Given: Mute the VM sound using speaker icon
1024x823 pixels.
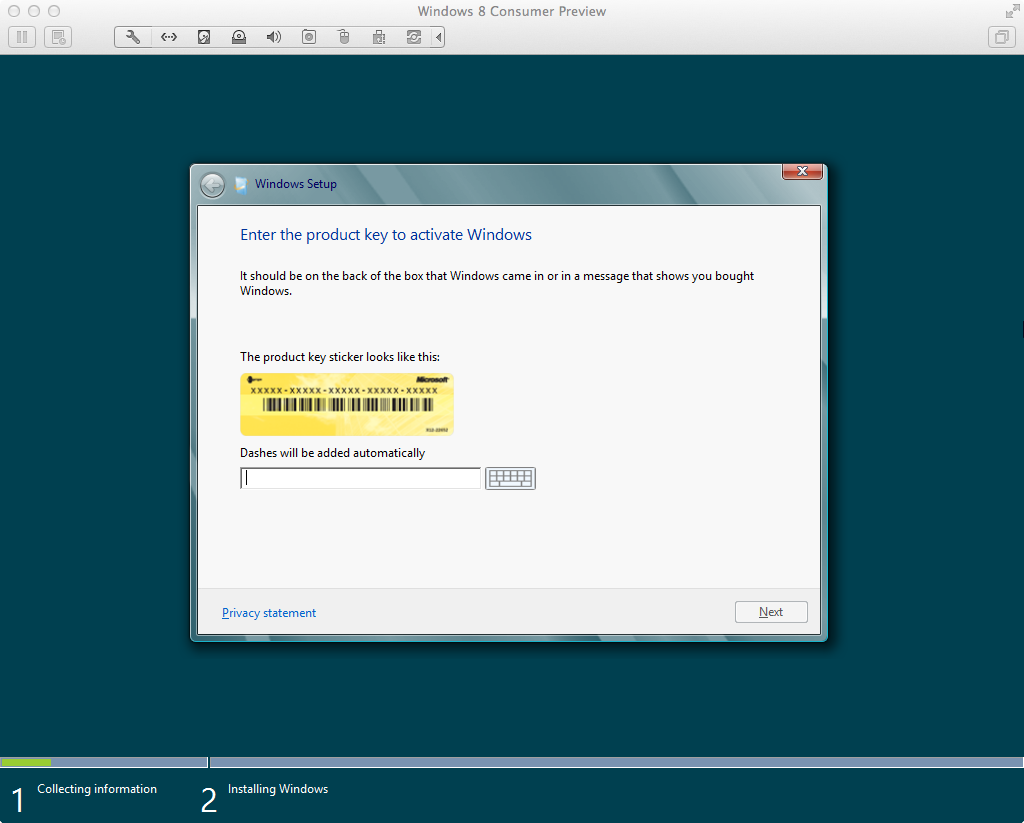Looking at the screenshot, I should [273, 36].
